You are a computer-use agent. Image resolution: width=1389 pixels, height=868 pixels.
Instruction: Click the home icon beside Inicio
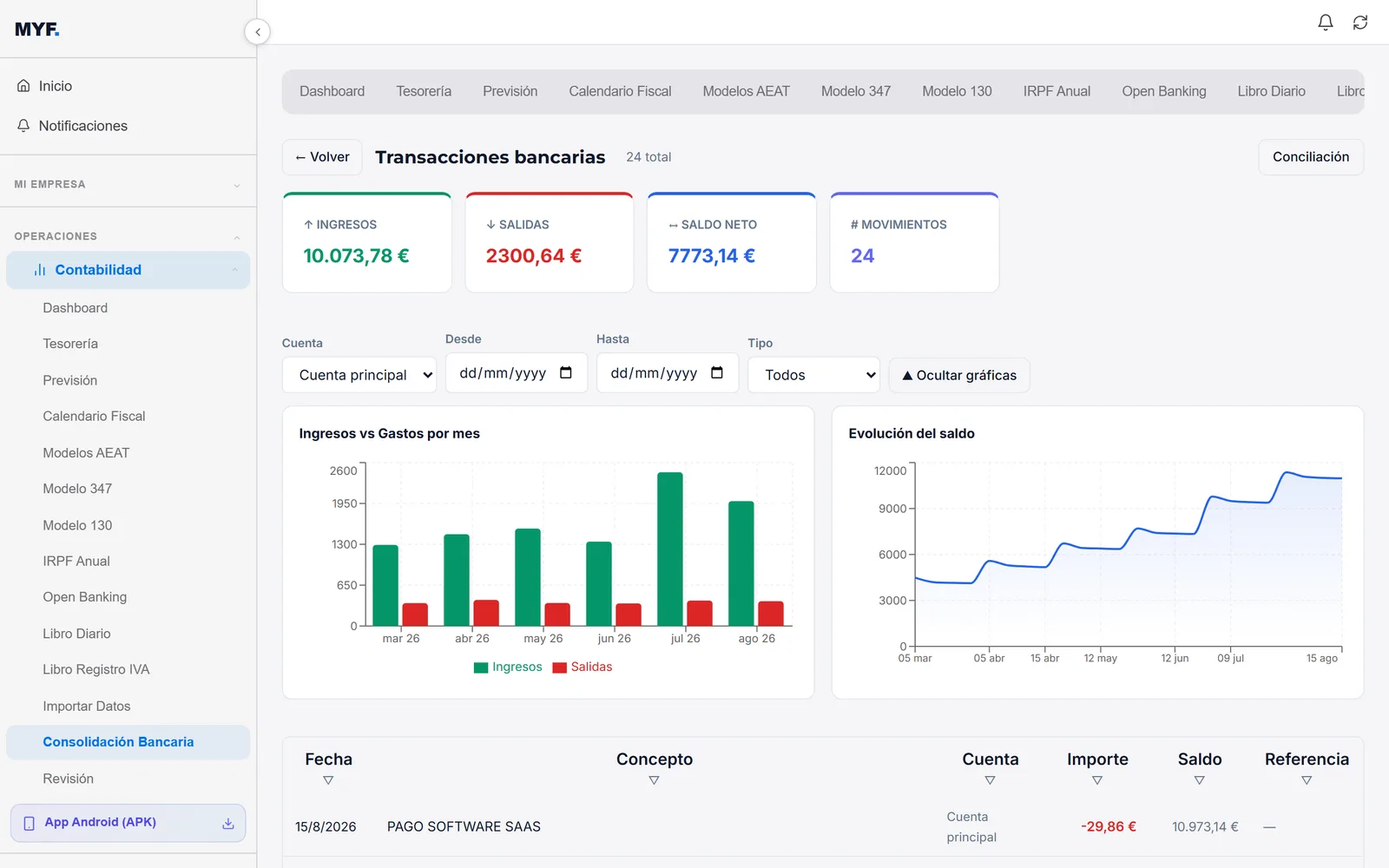[23, 86]
